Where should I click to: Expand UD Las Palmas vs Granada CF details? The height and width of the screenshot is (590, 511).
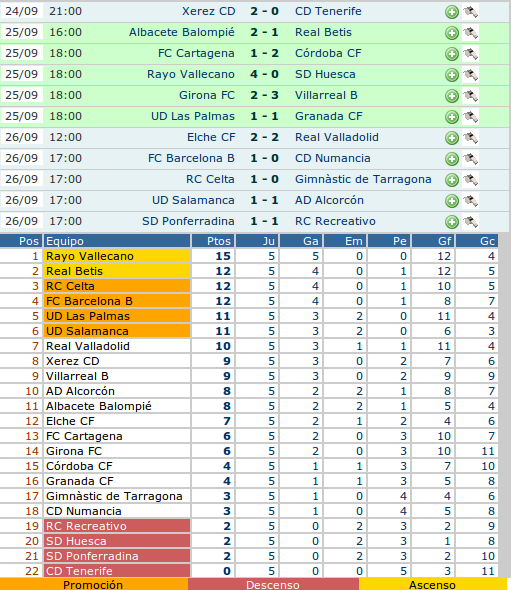click(x=452, y=117)
